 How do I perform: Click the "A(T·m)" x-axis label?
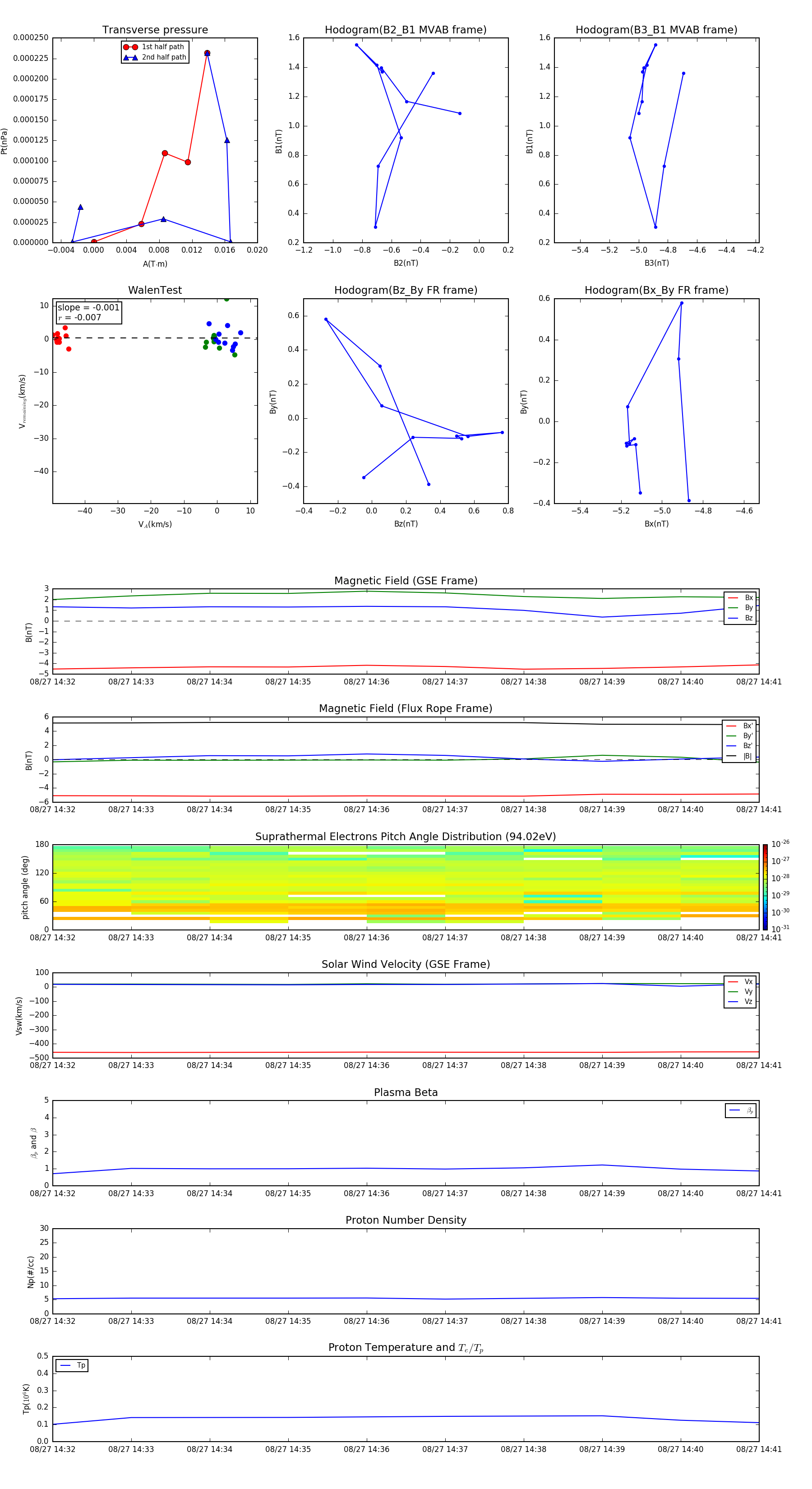pos(155,264)
